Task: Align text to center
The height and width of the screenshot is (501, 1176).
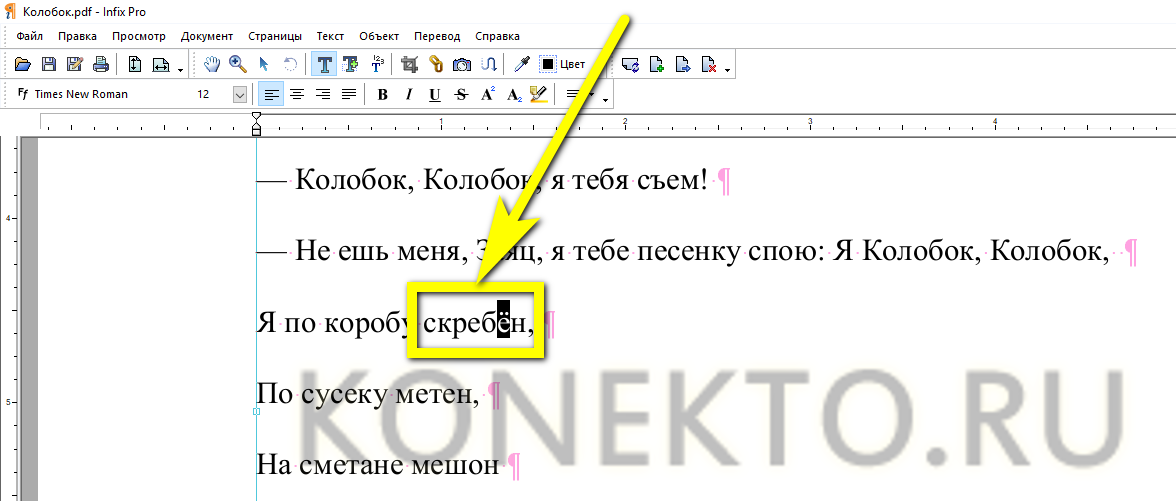Action: coord(296,95)
